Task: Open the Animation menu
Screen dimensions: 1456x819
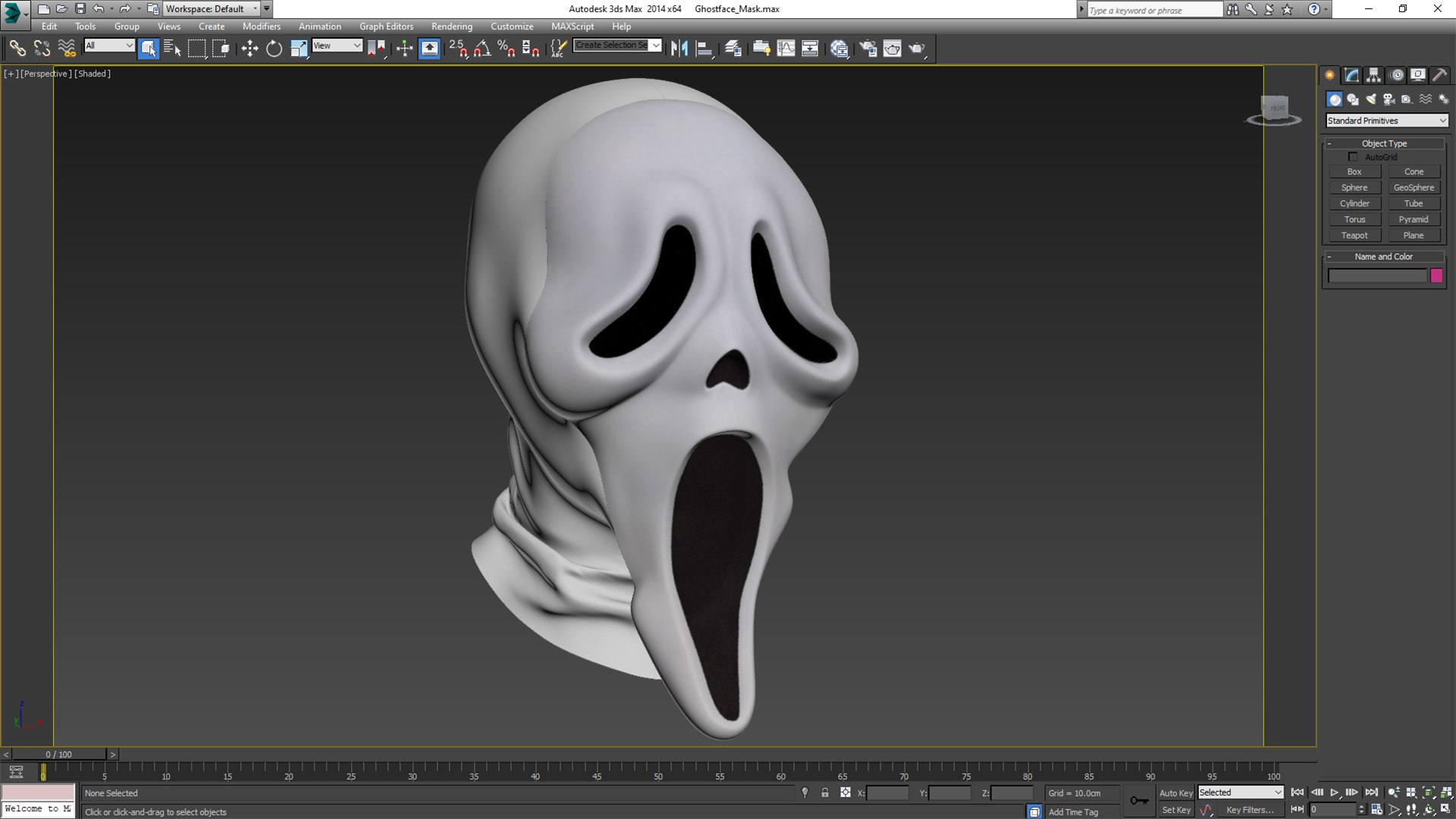Action: pyautogui.click(x=319, y=26)
